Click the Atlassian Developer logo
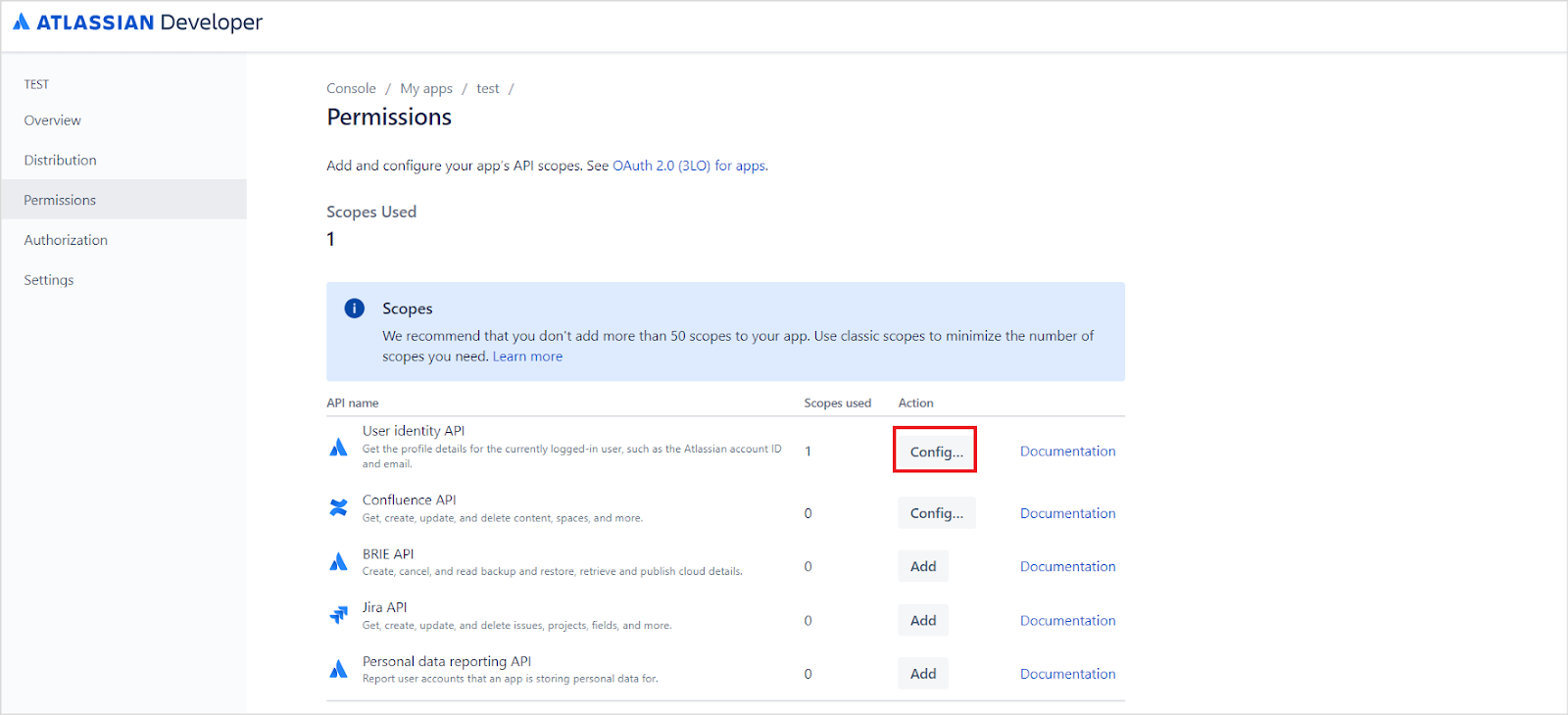 [x=137, y=23]
